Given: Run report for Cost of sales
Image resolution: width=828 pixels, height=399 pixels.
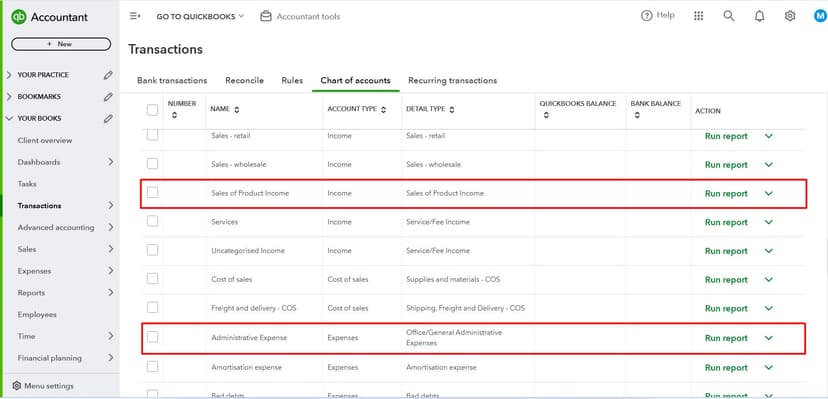Looking at the screenshot, I should [x=726, y=280].
